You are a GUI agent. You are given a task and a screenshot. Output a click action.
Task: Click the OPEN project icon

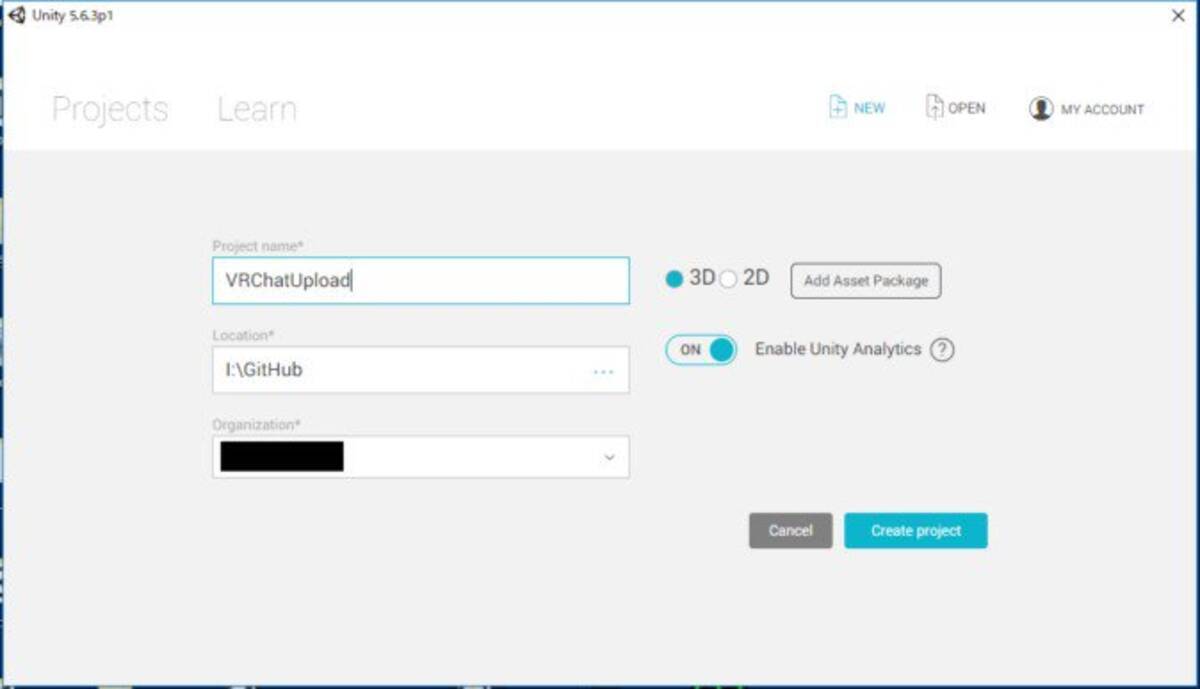[x=934, y=107]
